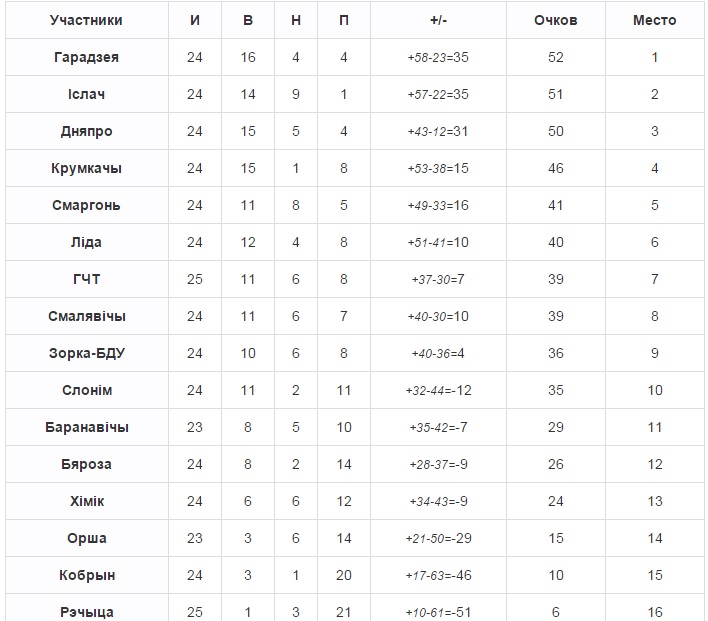Select the Іслач team name
This screenshot has height=621, width=708.
tap(86, 94)
